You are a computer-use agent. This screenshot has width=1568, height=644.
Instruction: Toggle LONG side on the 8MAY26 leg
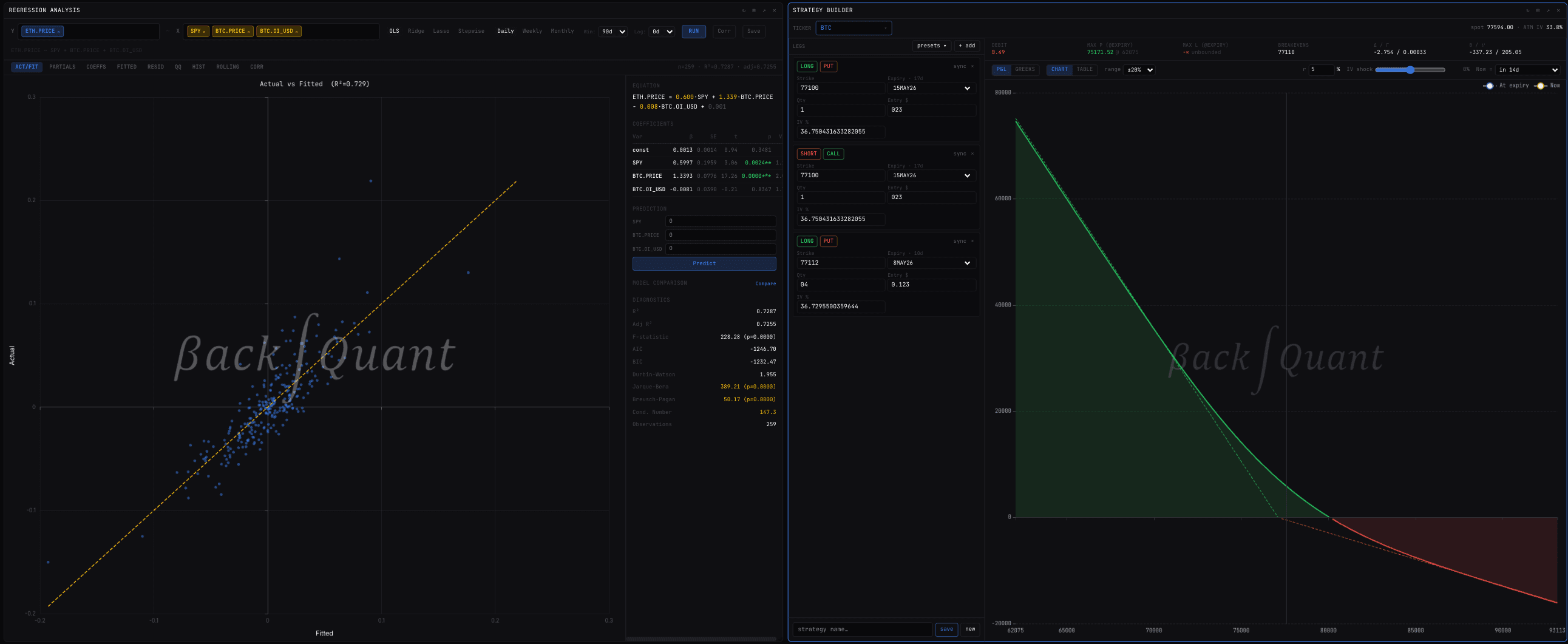coord(807,242)
